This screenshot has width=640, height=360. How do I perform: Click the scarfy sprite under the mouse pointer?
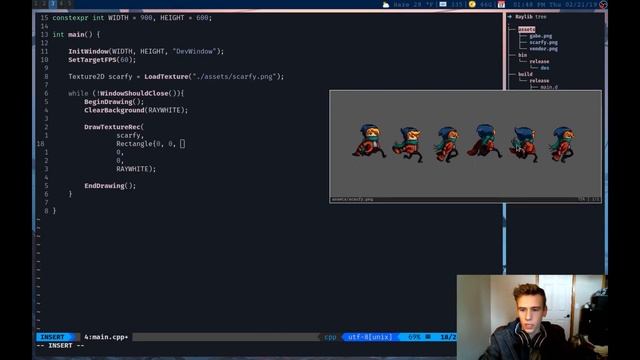(524, 144)
